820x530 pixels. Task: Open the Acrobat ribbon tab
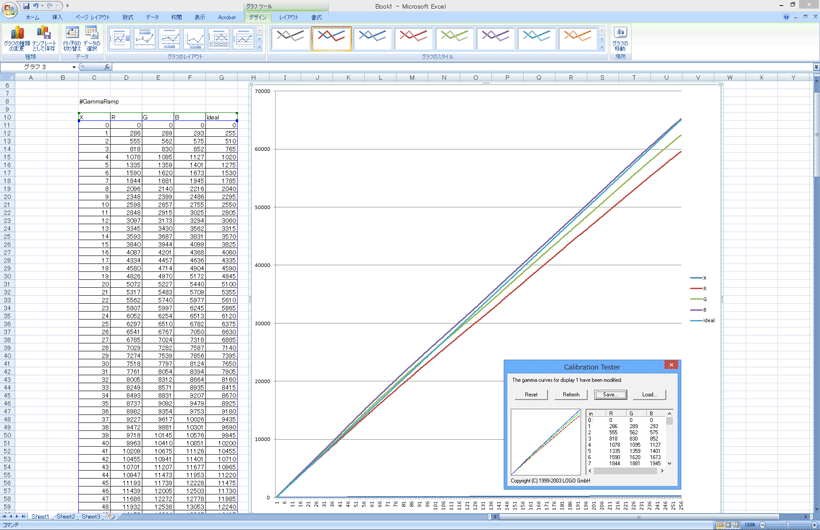226,17
